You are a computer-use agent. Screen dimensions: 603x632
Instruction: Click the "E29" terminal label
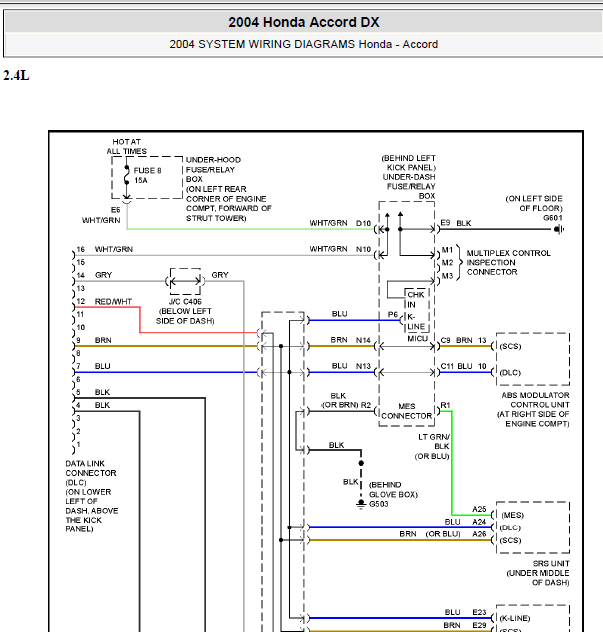[479, 625]
